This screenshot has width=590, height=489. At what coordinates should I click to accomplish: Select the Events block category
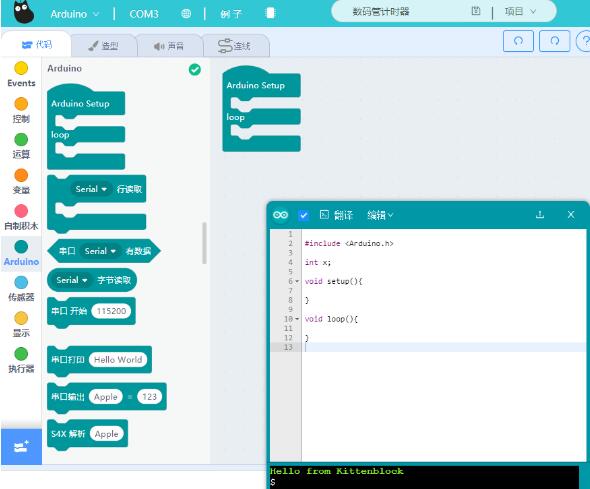(x=21, y=74)
